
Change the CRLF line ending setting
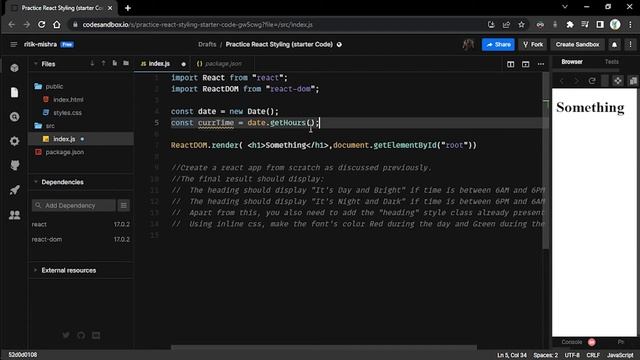(593, 355)
